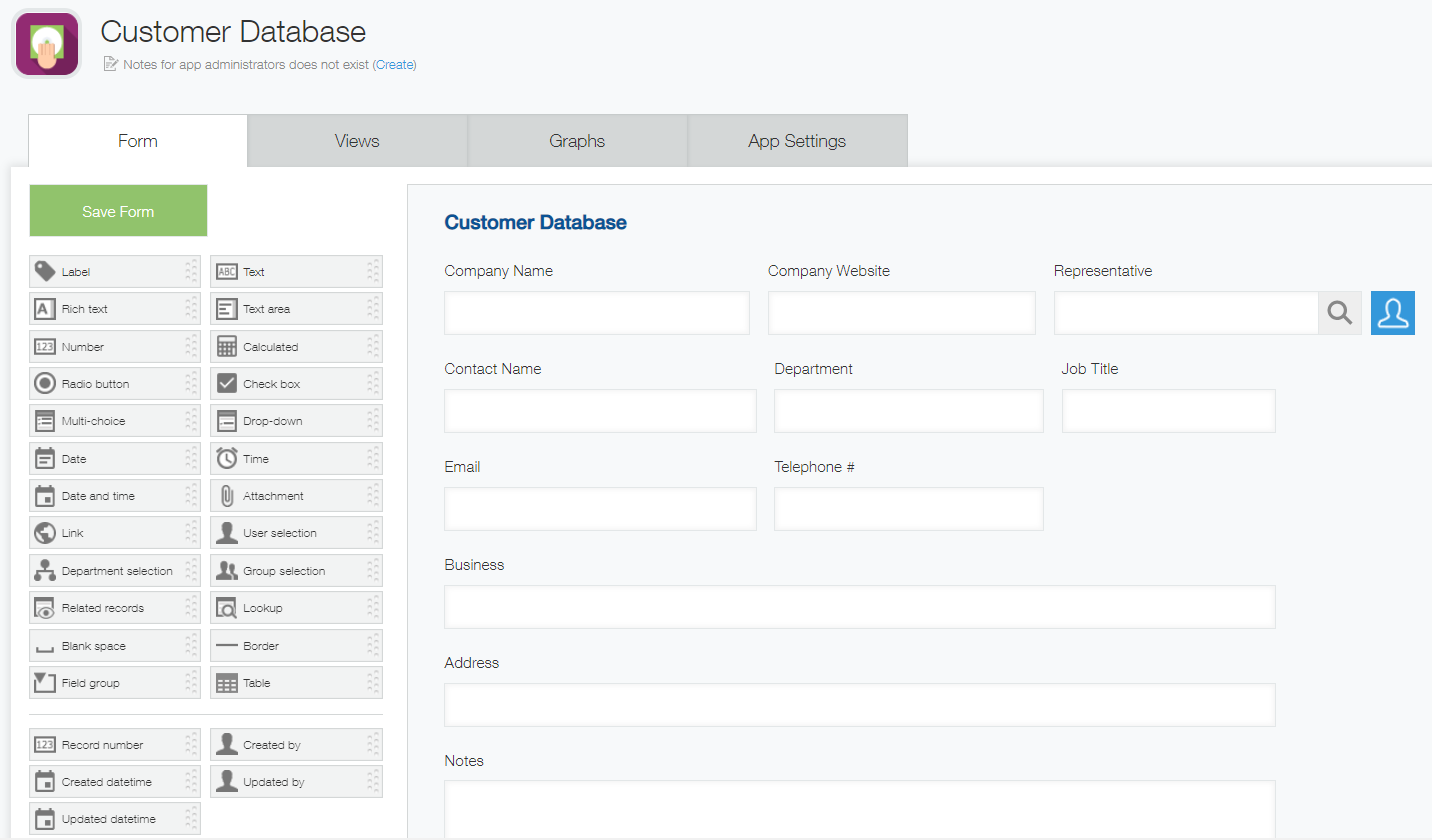Click the Company Name input field
Screen dimensions: 1432x840
pyautogui.click(x=596, y=313)
